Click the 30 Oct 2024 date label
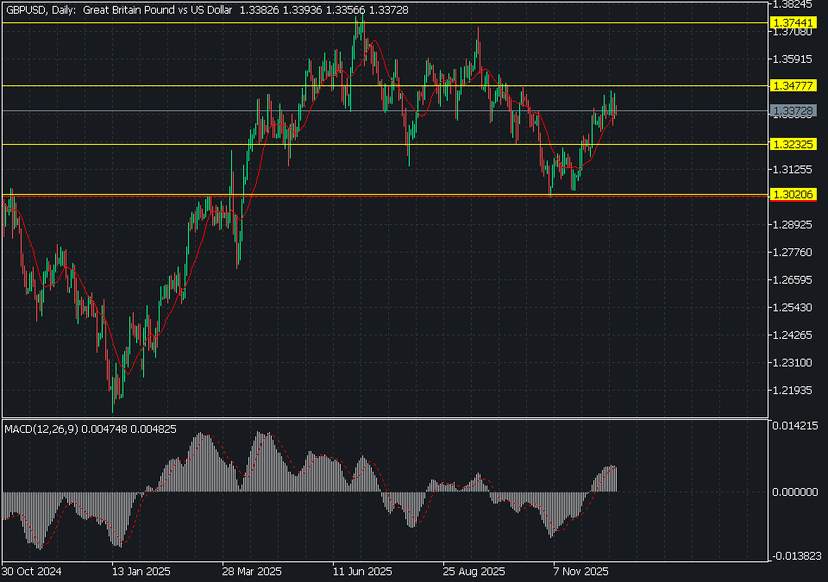Screen dimensions: 828x582 pos(32,573)
